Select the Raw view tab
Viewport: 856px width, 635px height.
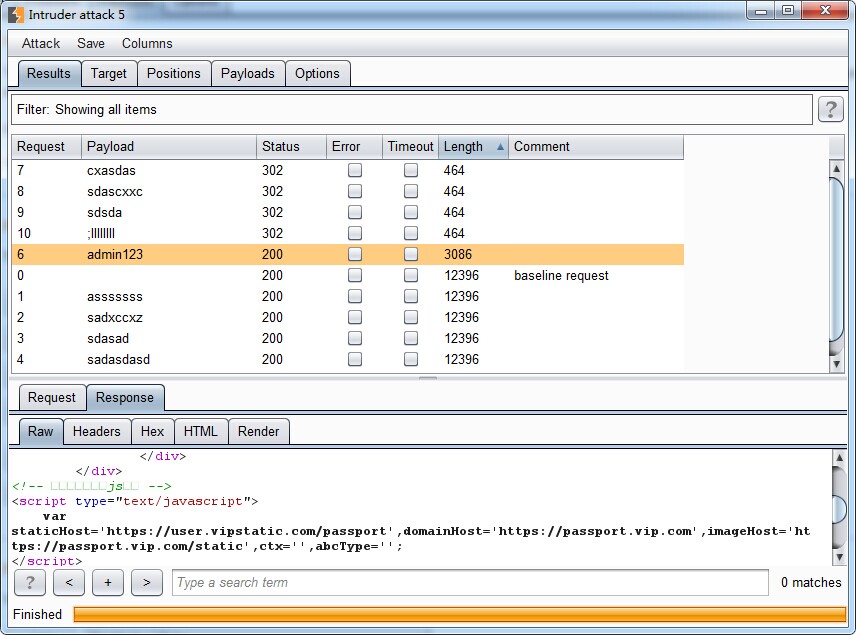pyautogui.click(x=41, y=431)
